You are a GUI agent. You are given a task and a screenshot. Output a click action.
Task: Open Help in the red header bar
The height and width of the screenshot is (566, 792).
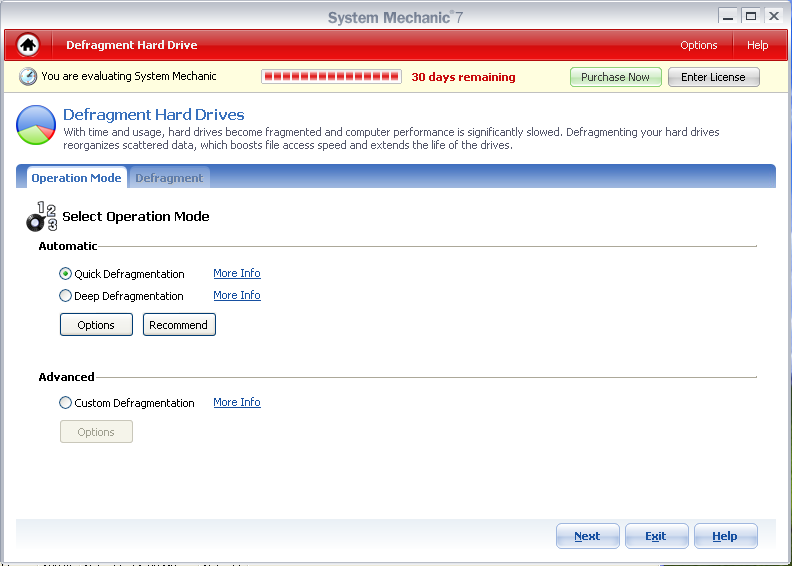coord(758,45)
